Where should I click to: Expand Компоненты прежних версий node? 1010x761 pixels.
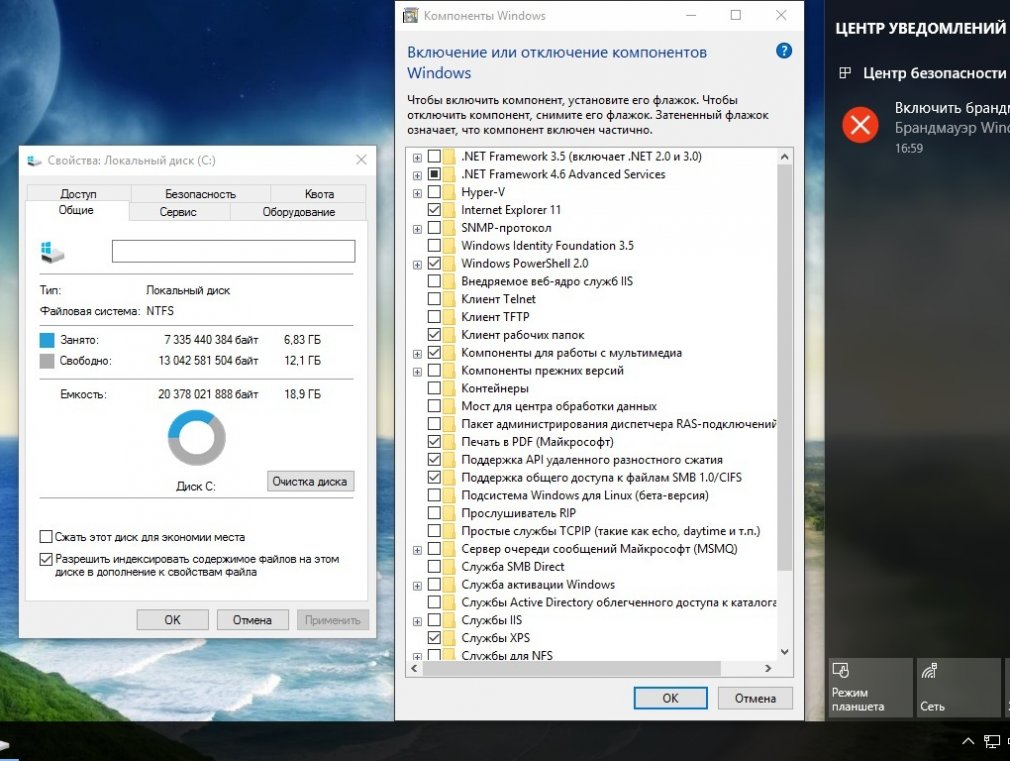click(417, 372)
